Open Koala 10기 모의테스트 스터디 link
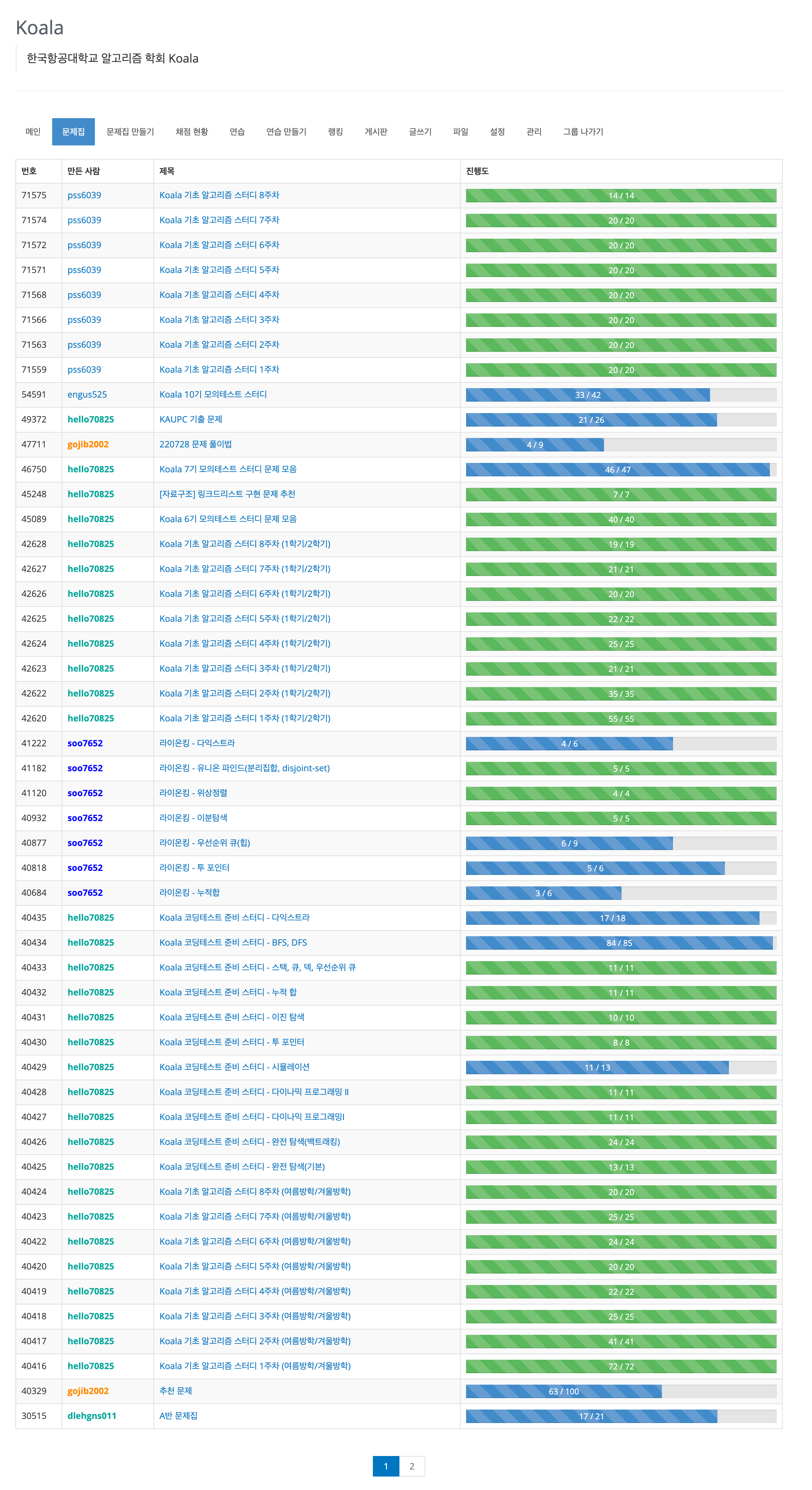Screen dimensions: 812x1490 (x=213, y=395)
